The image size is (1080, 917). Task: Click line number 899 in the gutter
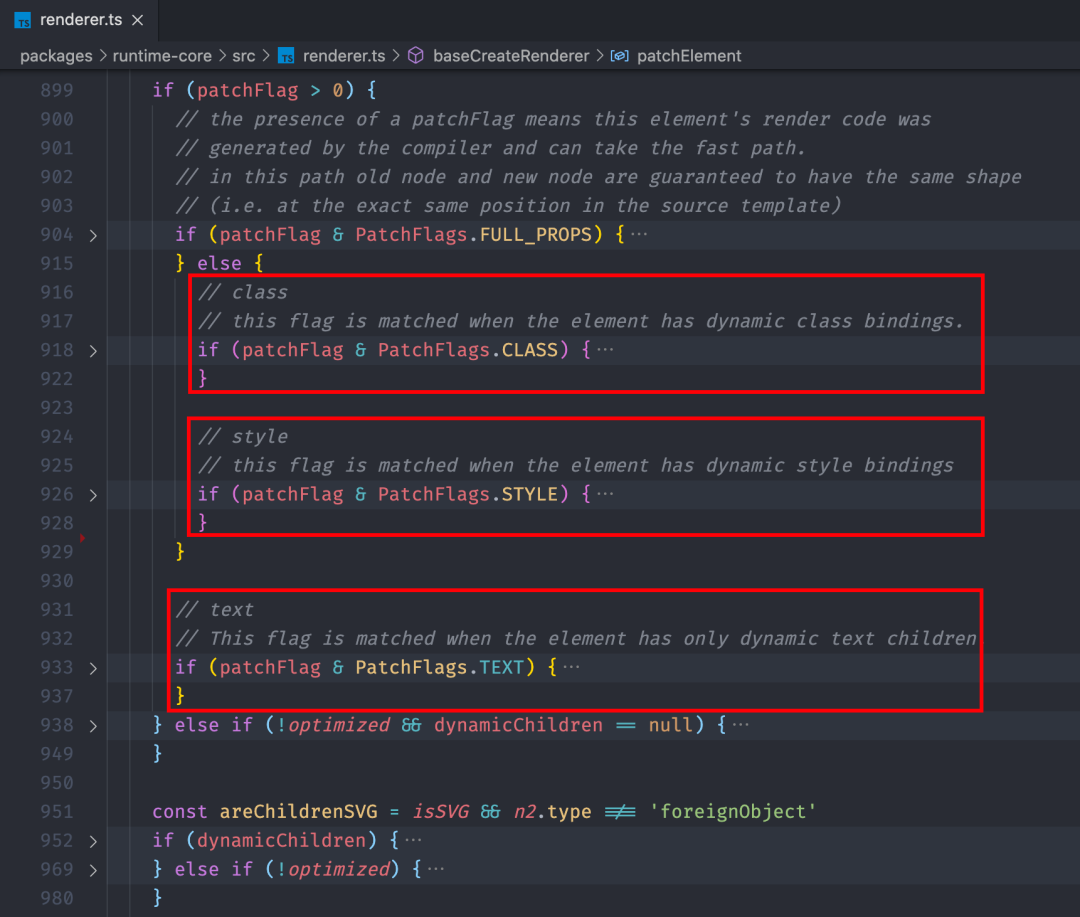[x=56, y=90]
